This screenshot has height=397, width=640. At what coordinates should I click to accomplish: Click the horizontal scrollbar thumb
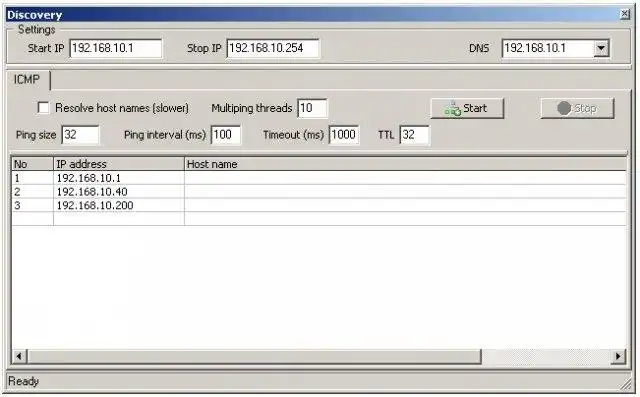254,356
